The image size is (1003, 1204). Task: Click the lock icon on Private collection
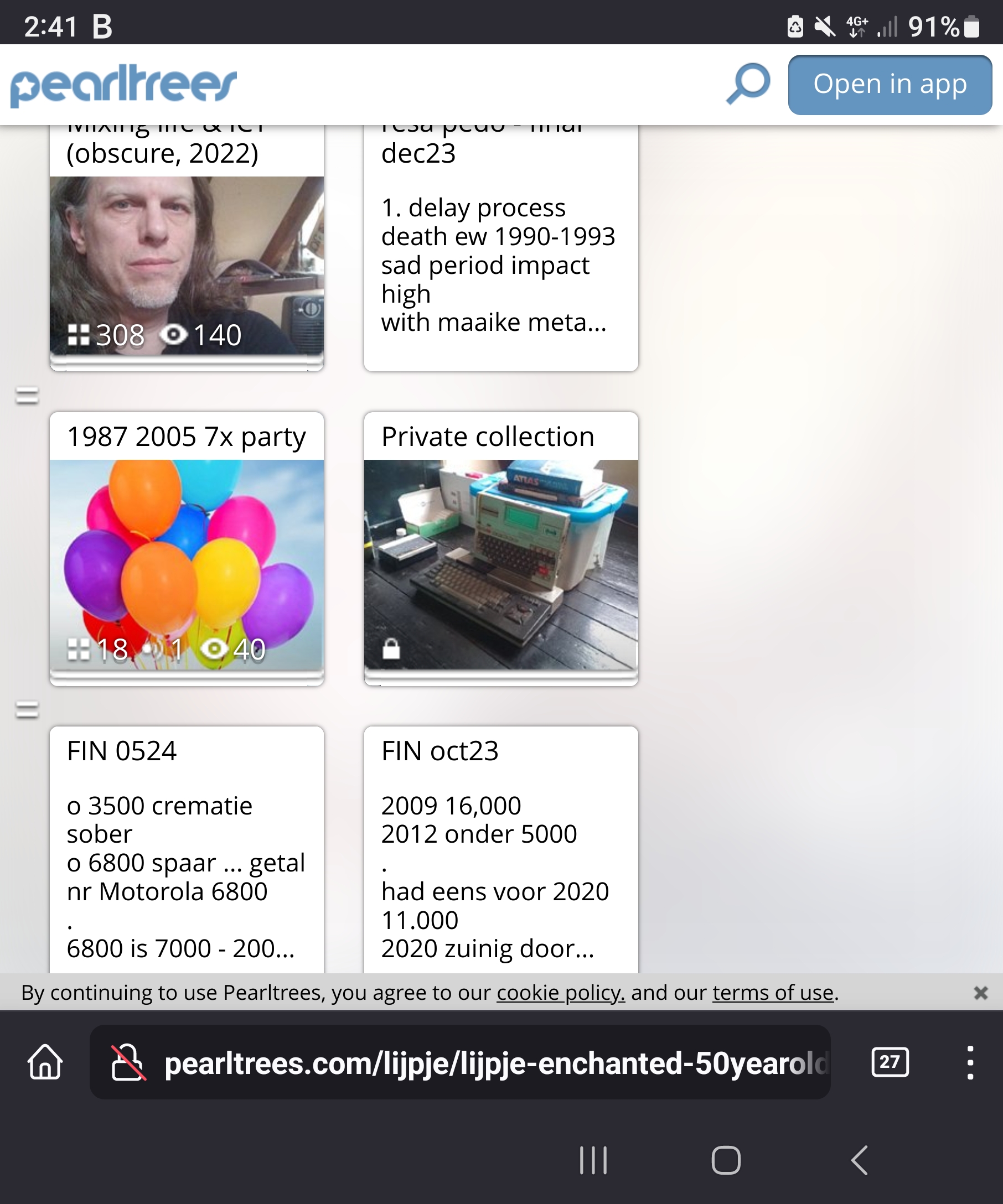[391, 649]
